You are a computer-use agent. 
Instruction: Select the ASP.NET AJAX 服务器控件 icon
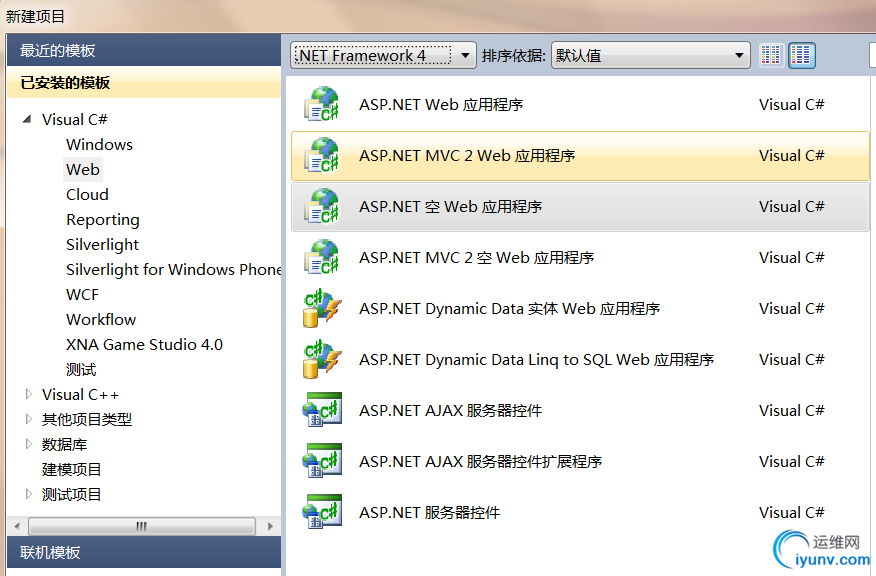point(323,410)
